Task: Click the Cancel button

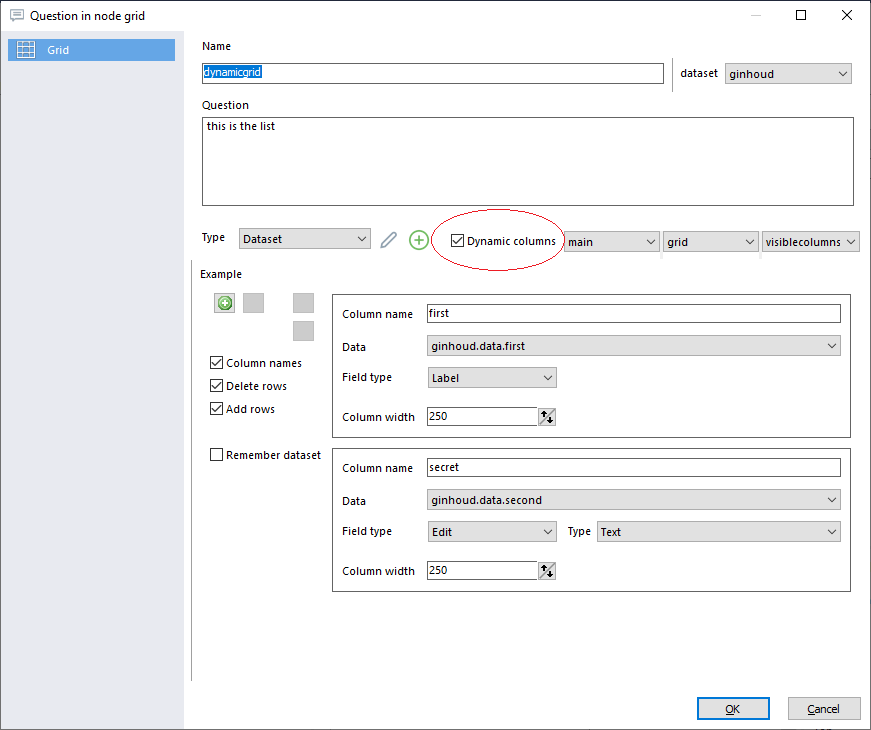Action: point(824,709)
